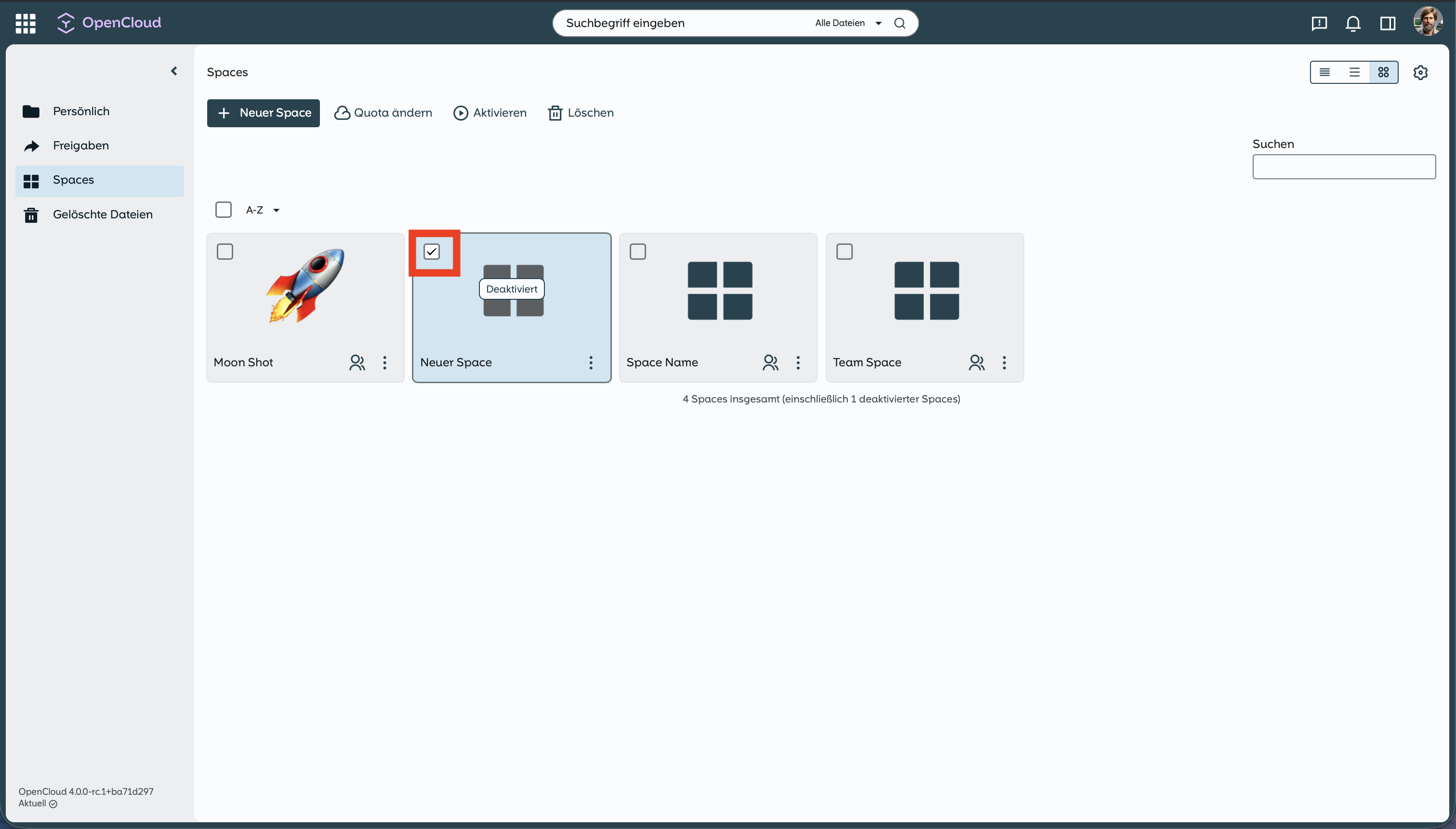Select the Moon Shot checkbox
Image resolution: width=1456 pixels, height=829 pixels.
225,252
